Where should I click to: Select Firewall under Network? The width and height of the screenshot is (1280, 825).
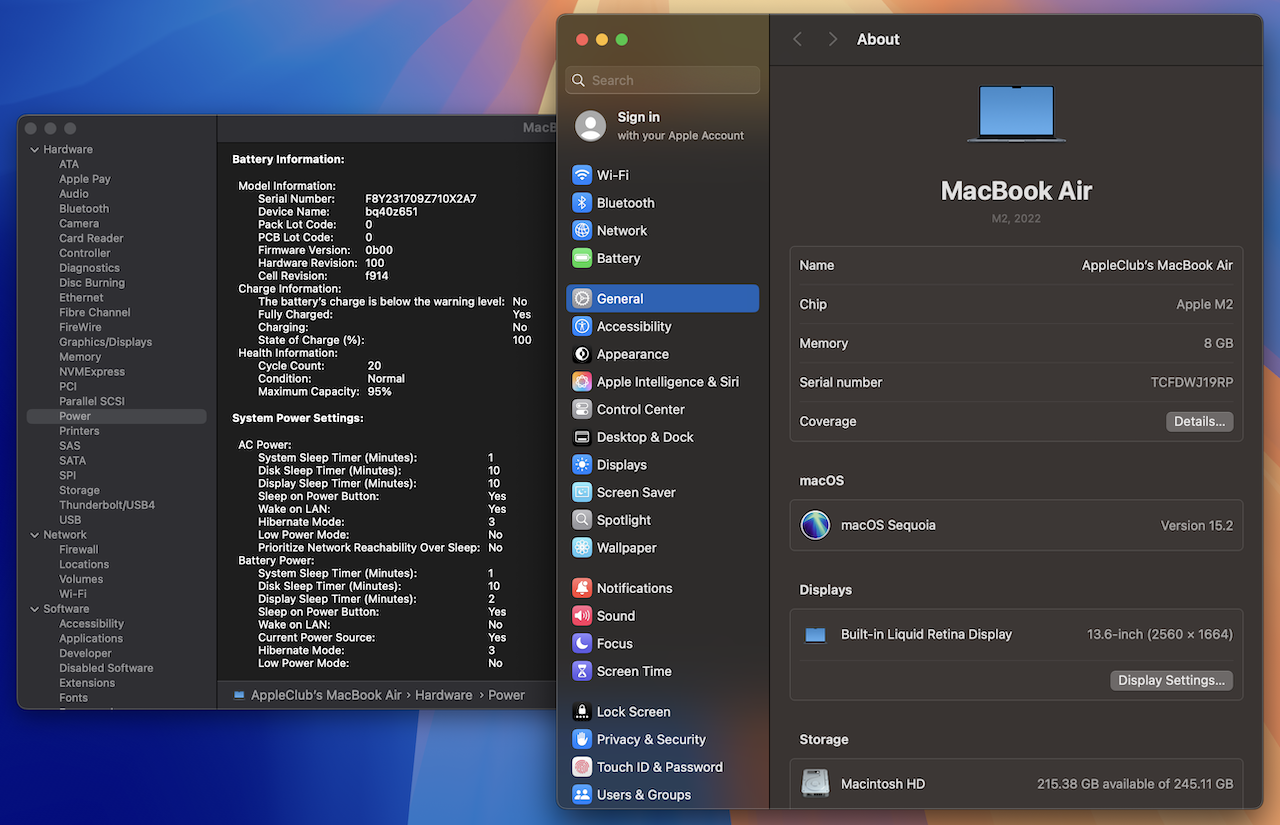click(x=79, y=549)
